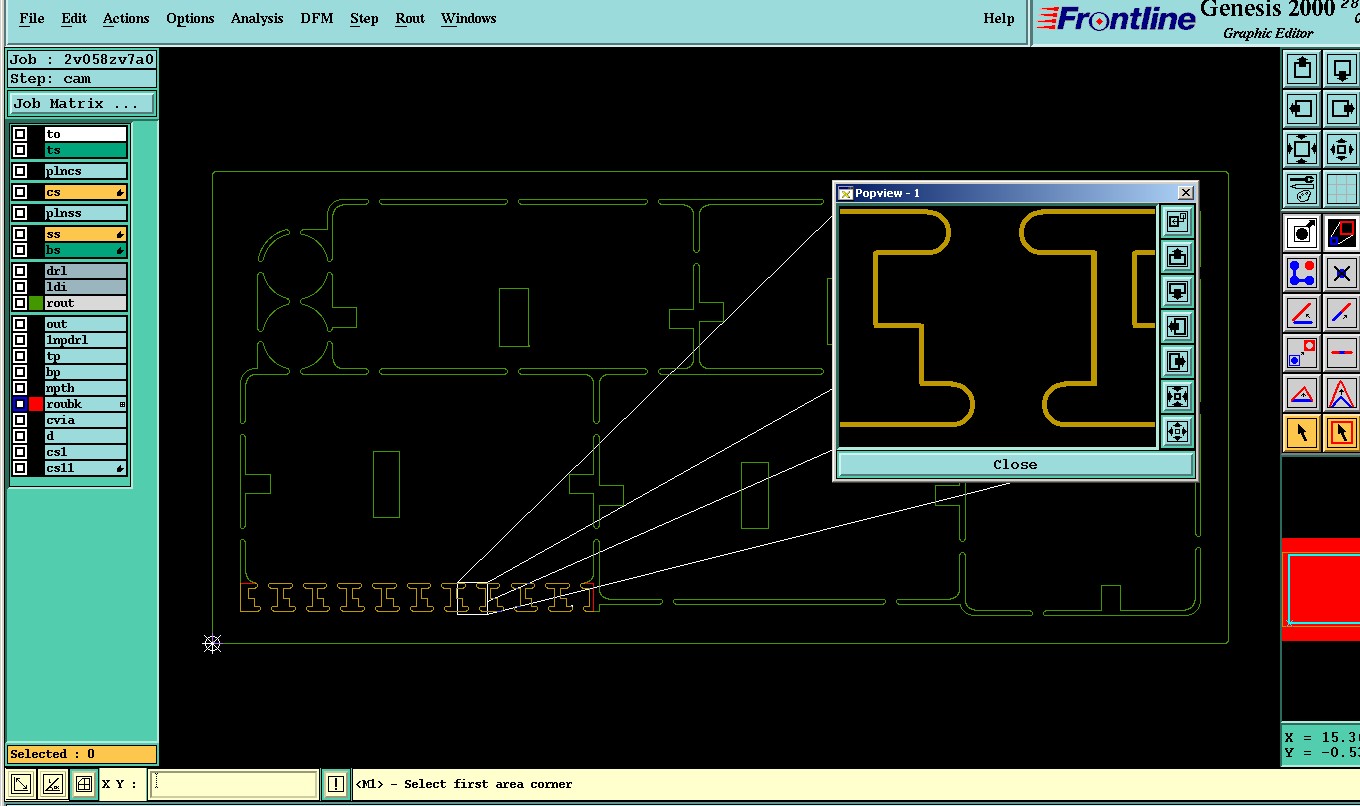Viewport: 1360px width, 806px height.
Task: Click the grid snap icon beside X Y
Action: click(84, 785)
